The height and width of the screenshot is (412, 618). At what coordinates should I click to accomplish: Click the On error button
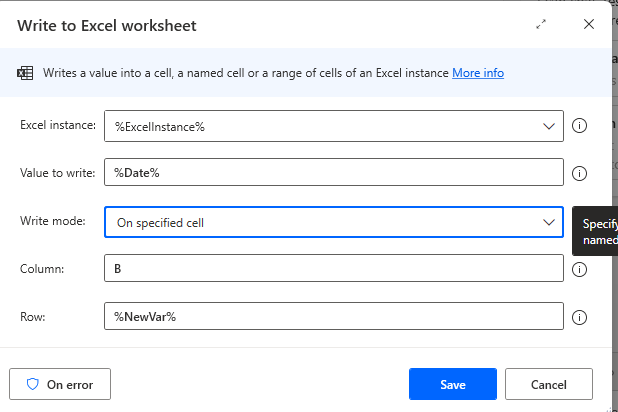(60, 384)
